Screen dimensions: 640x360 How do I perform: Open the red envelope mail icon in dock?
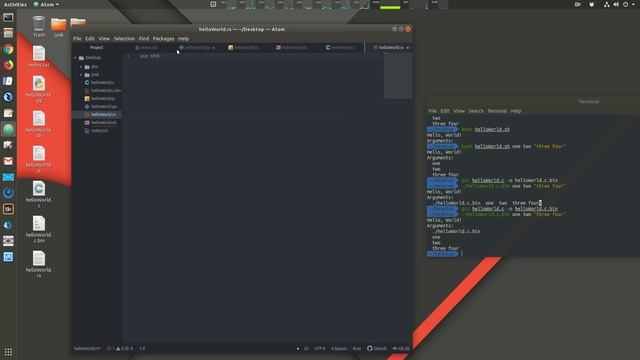pos(8,161)
